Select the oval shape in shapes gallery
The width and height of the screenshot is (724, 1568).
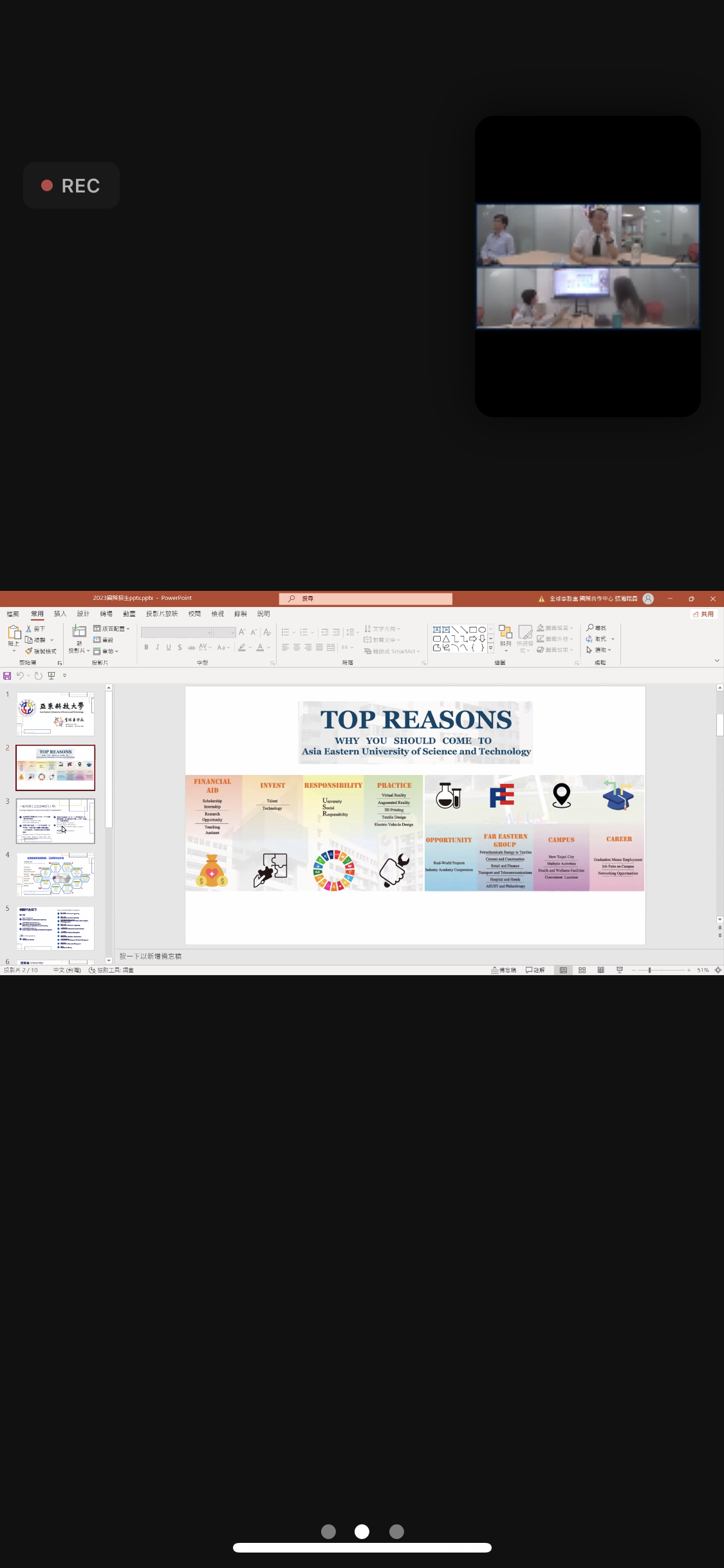click(x=482, y=630)
